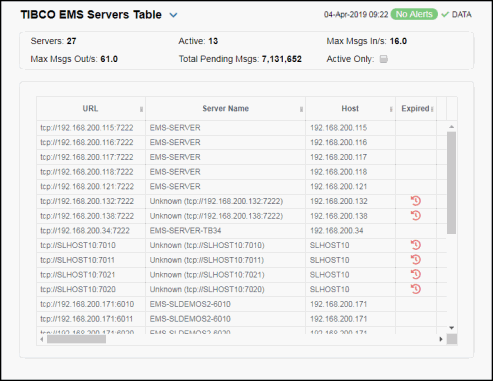Toggle the Active Only checkbox
This screenshot has height=381, width=493.
pyautogui.click(x=384, y=59)
